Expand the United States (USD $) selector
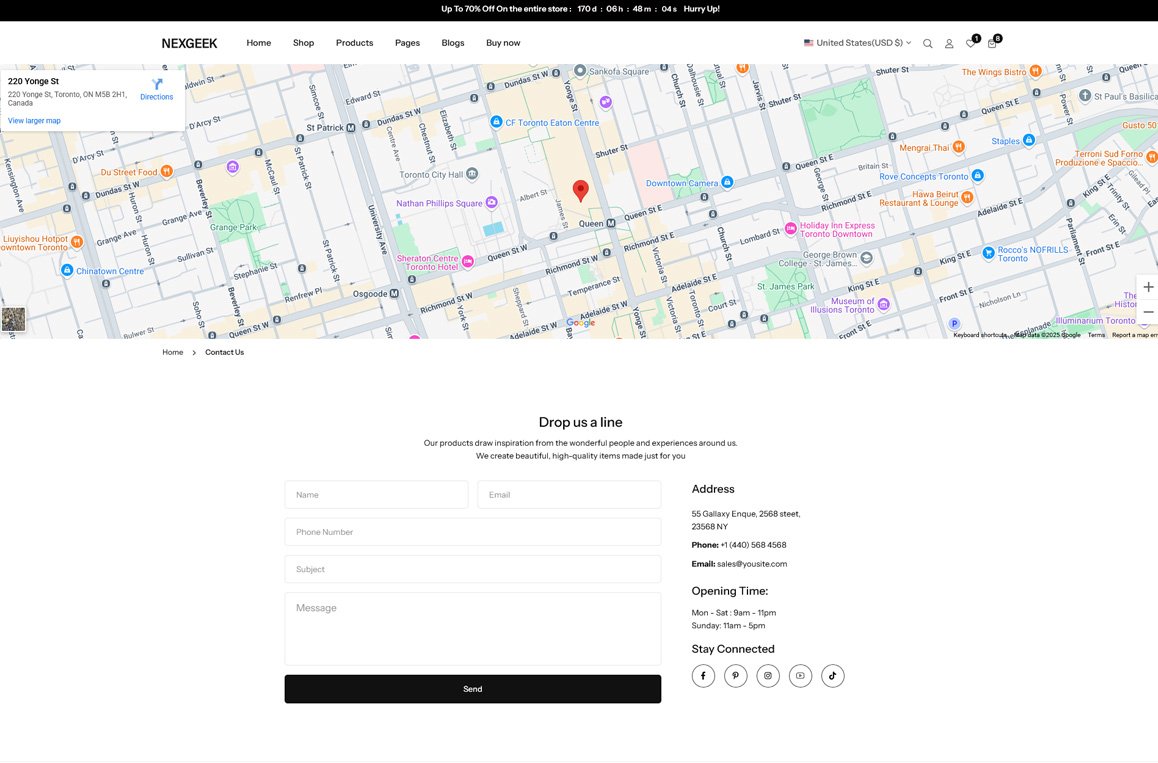 tap(857, 43)
